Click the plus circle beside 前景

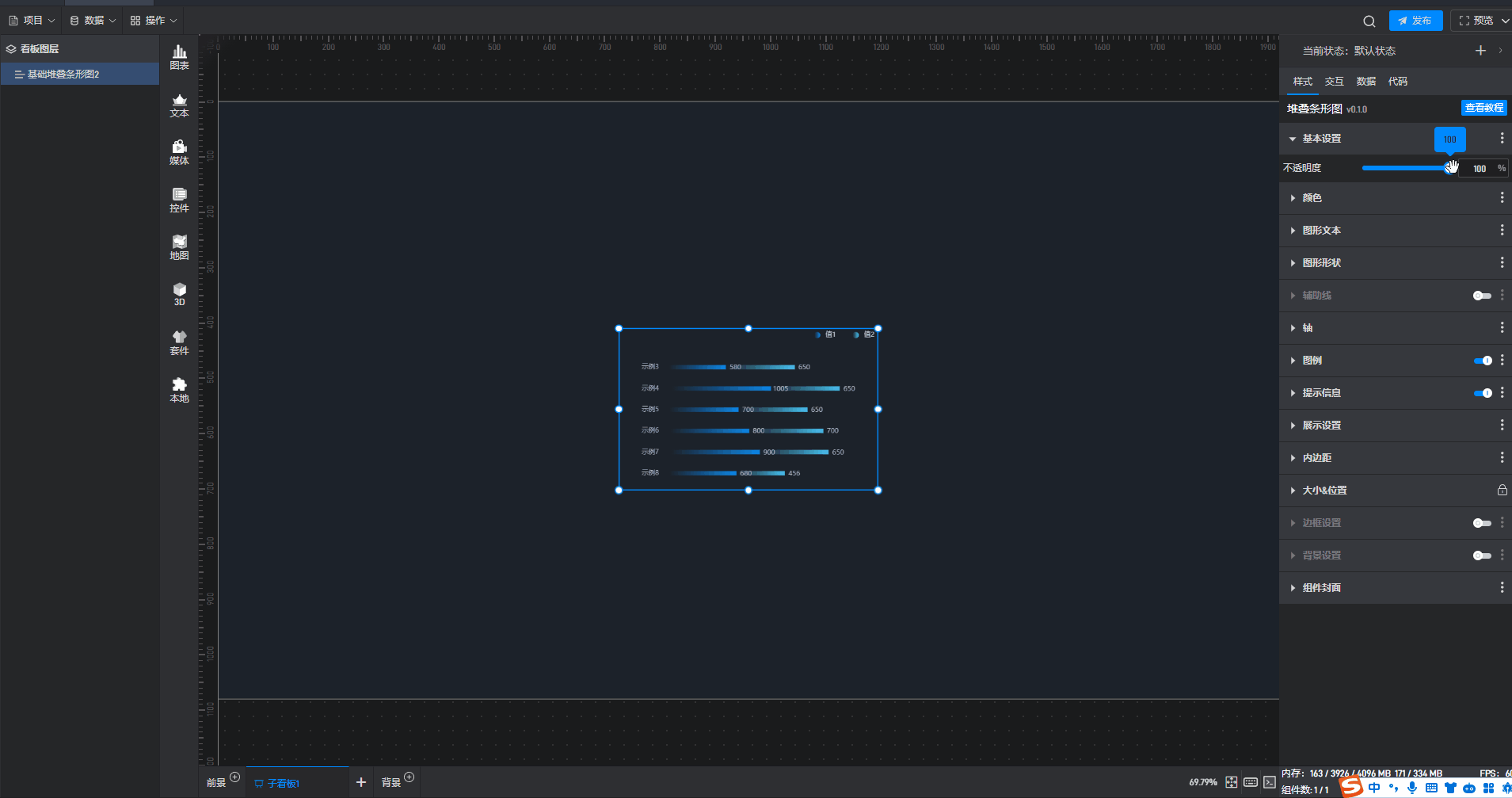tap(234, 777)
